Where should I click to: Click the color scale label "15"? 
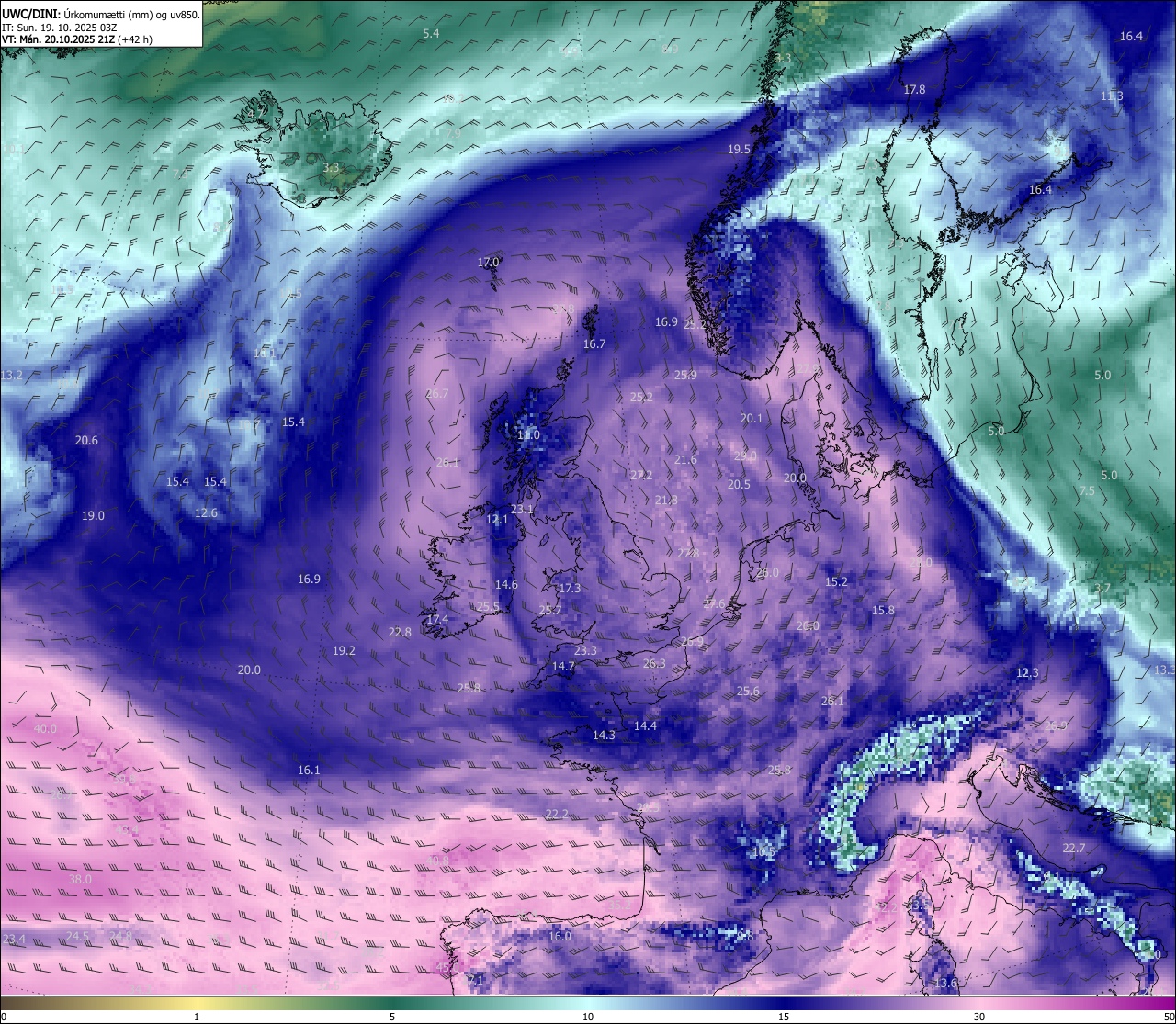pos(784,1017)
